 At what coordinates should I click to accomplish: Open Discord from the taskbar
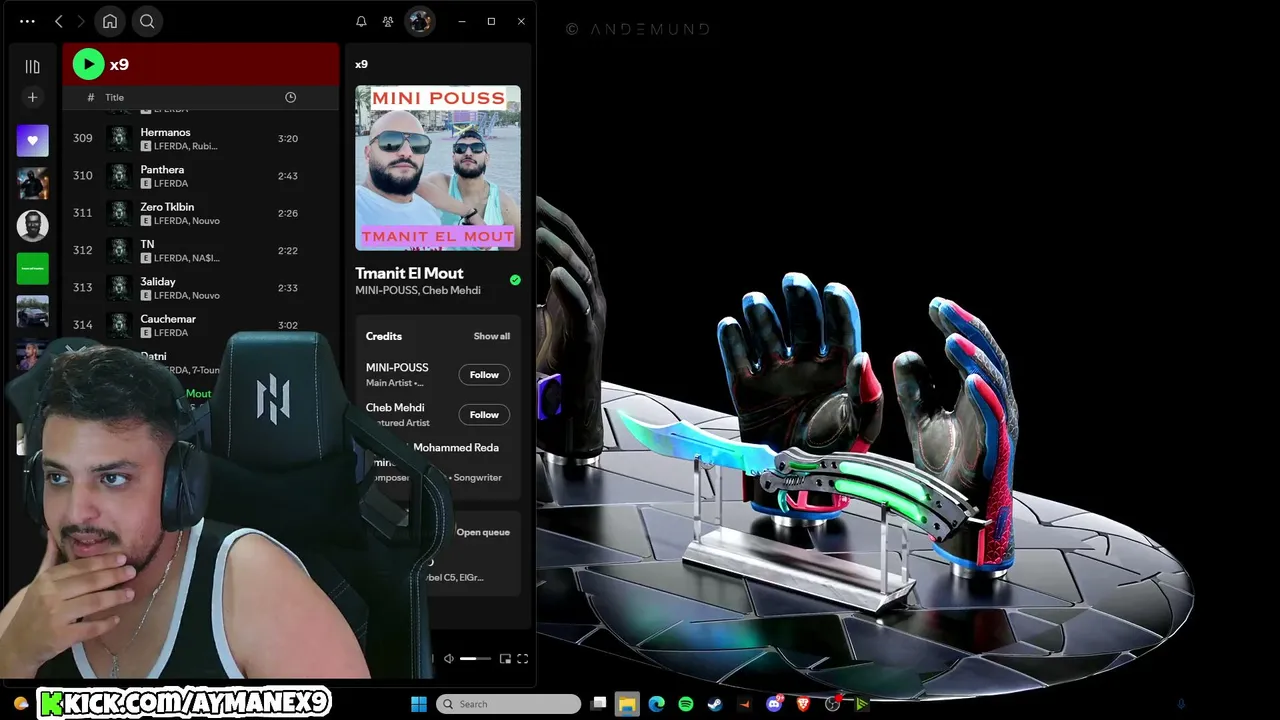774,703
